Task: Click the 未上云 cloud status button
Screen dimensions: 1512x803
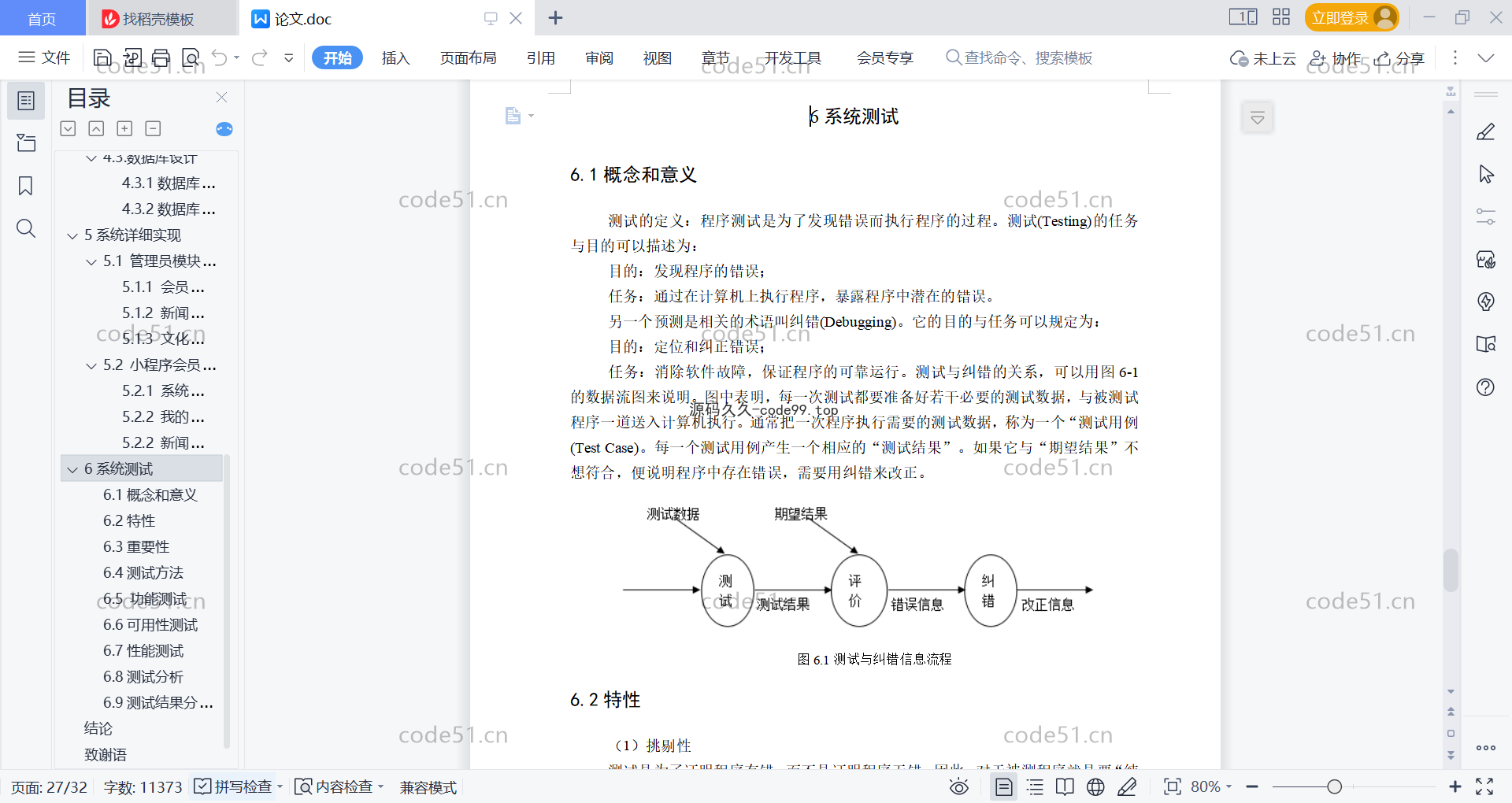Action: tap(1263, 58)
